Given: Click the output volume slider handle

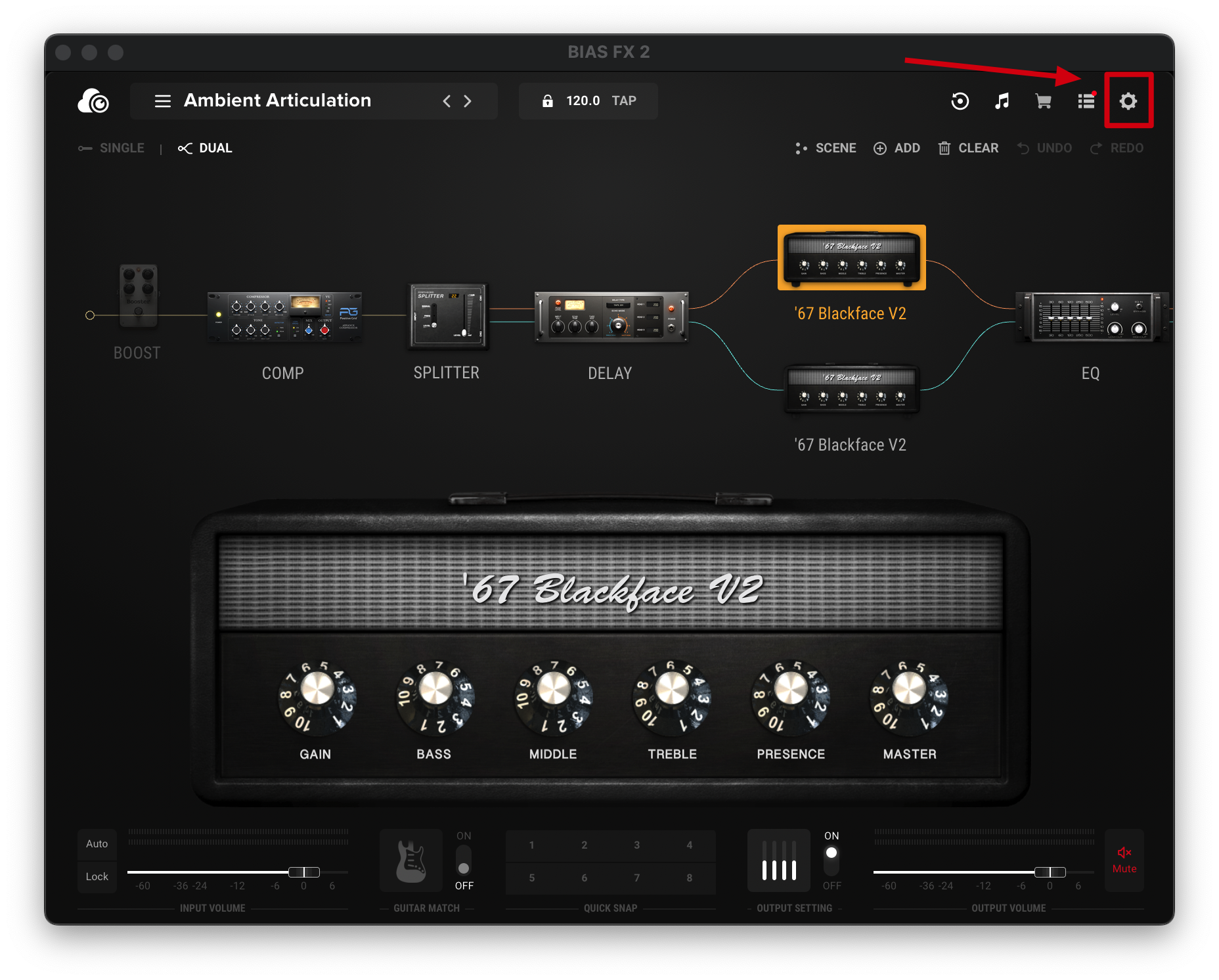Looking at the screenshot, I should [x=1050, y=872].
